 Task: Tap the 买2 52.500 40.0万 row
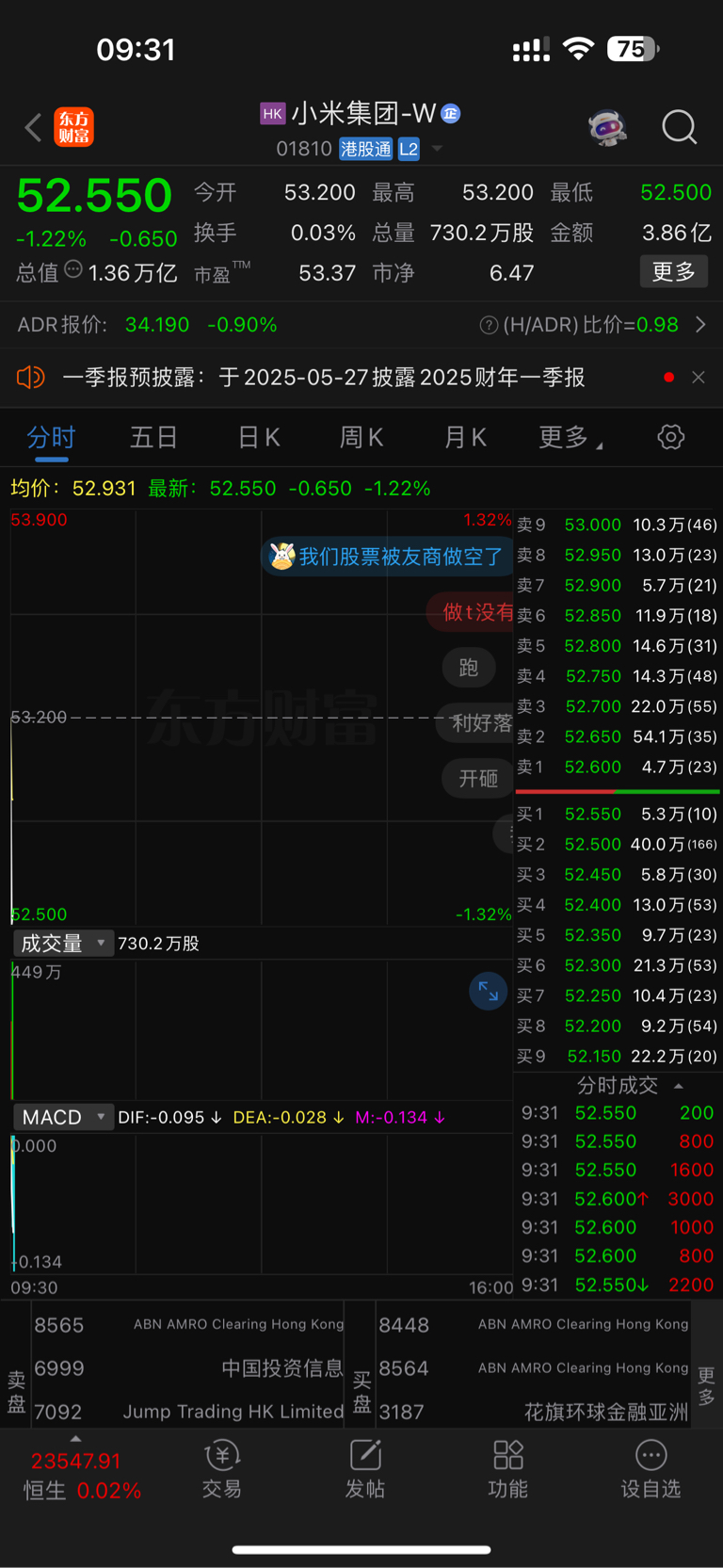tap(618, 844)
